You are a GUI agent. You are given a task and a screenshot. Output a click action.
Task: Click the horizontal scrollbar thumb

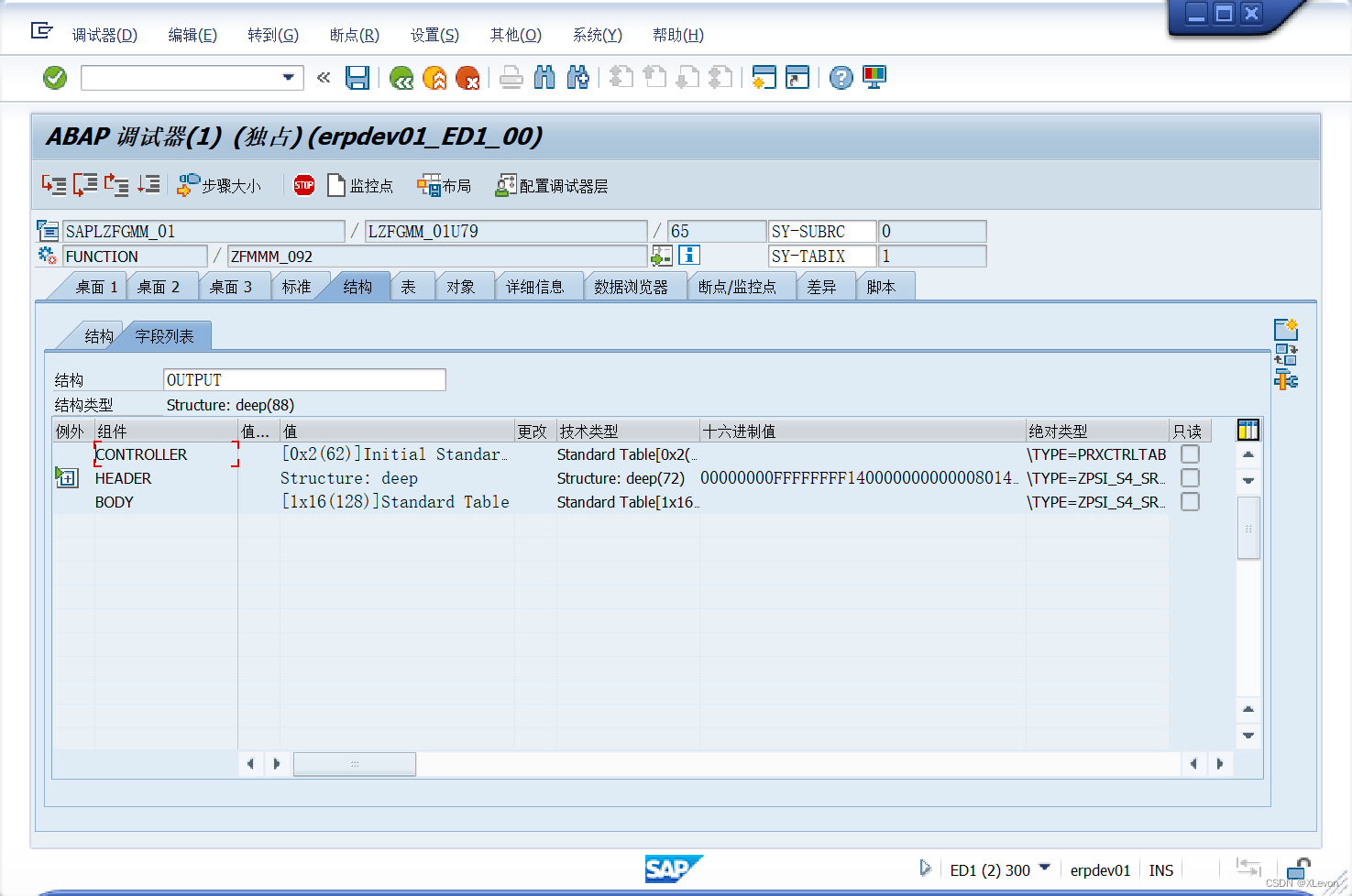coord(355,764)
